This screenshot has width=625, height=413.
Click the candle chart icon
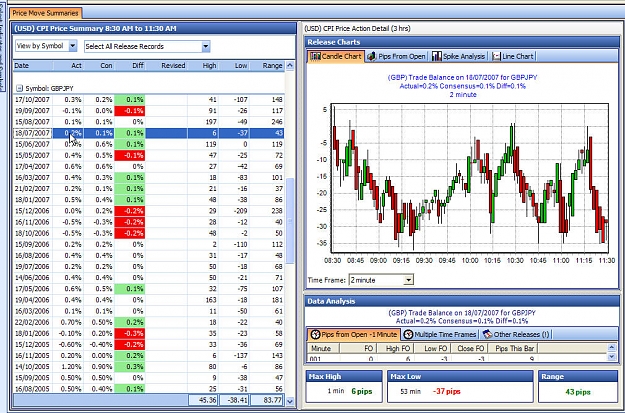coord(315,56)
